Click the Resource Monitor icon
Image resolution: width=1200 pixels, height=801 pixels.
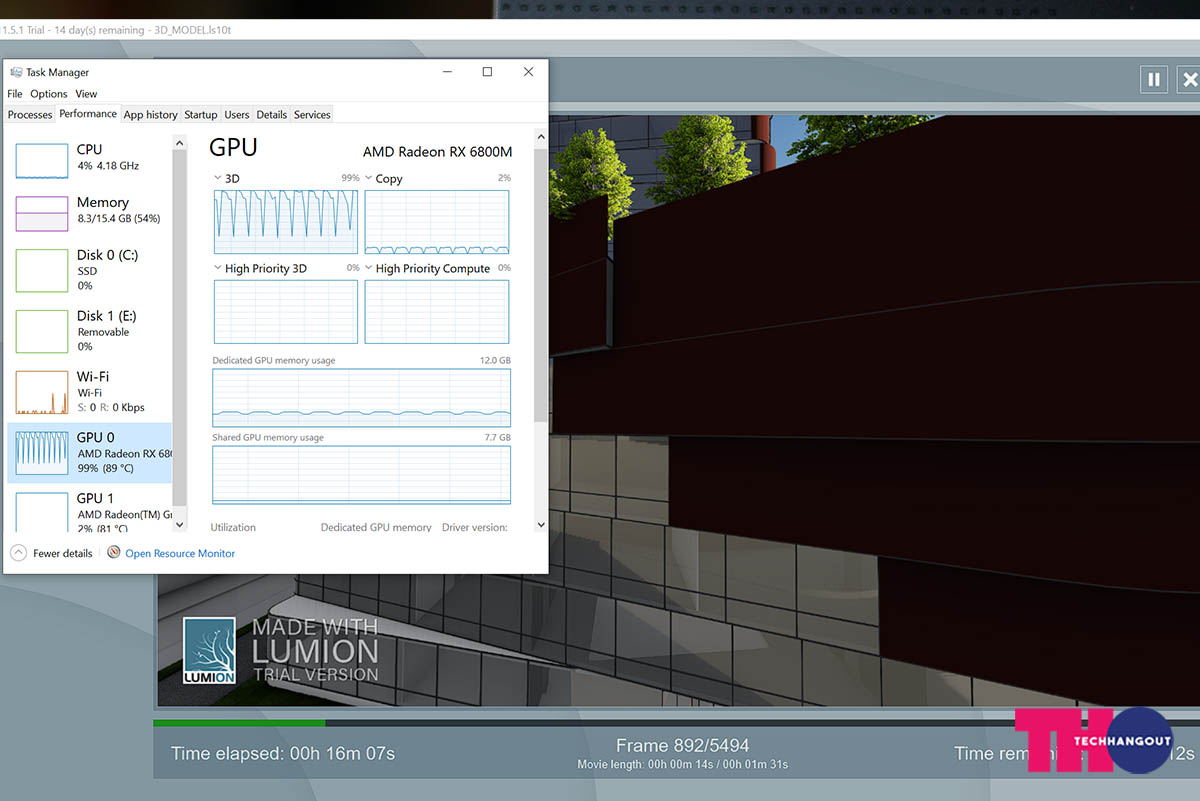tap(114, 552)
